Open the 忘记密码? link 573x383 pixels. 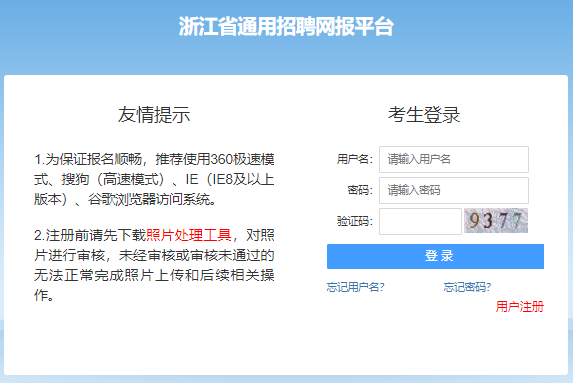click(x=467, y=287)
